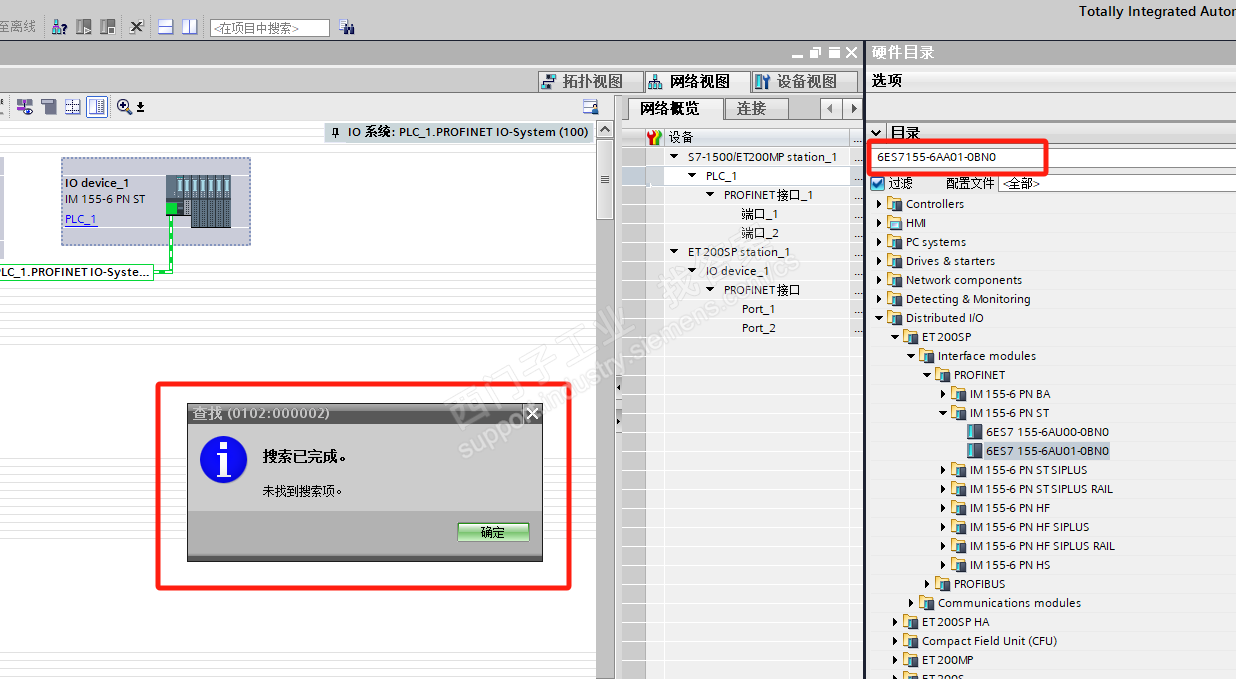Click the blue information icon in dialog
This screenshot has width=1236, height=679.
point(223,460)
